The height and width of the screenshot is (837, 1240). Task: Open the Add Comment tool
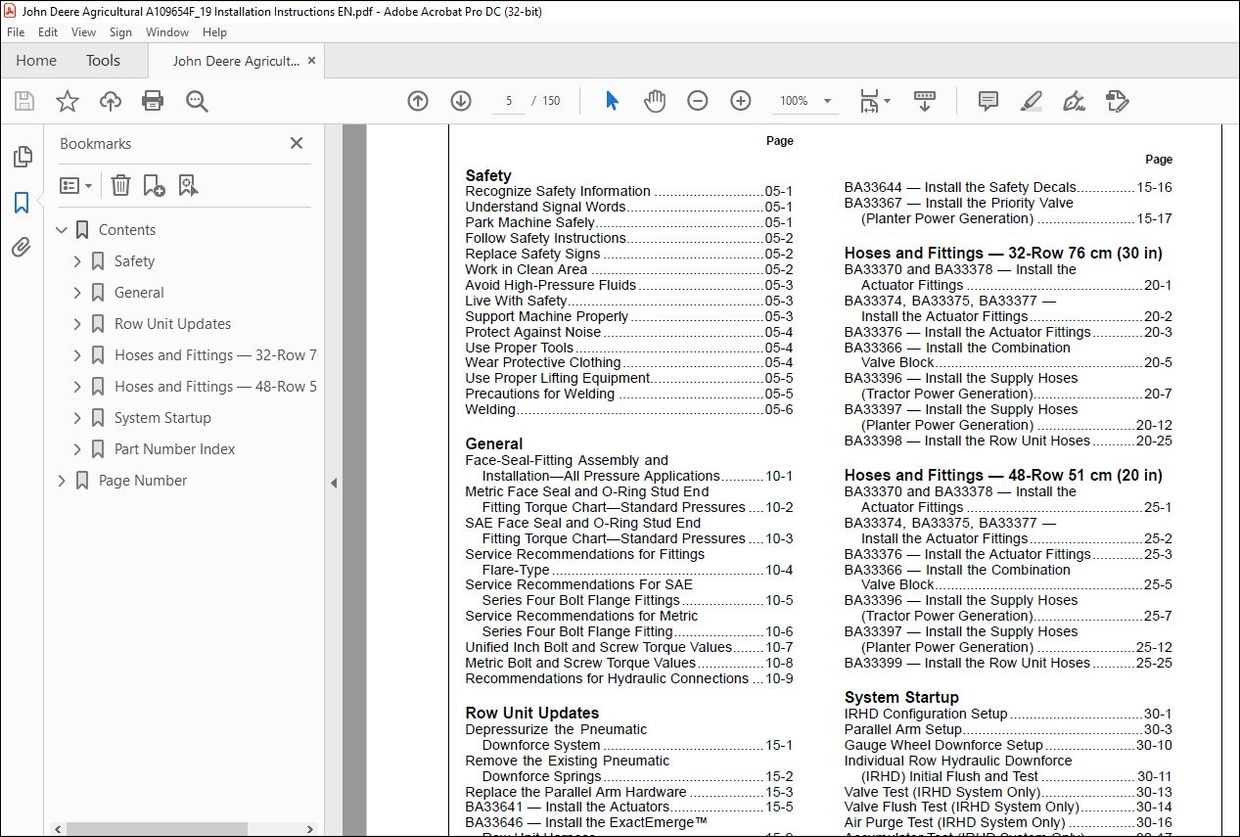(x=987, y=100)
